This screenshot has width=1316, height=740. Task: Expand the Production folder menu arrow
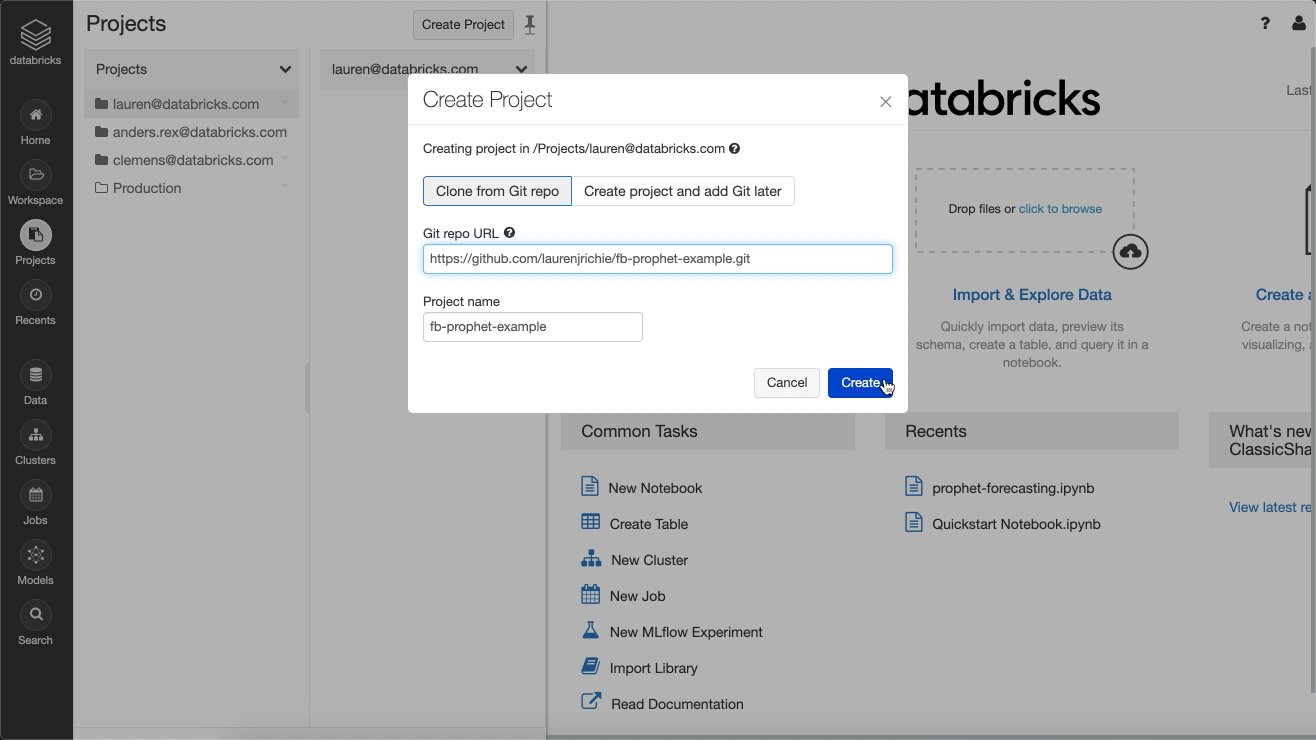(285, 188)
